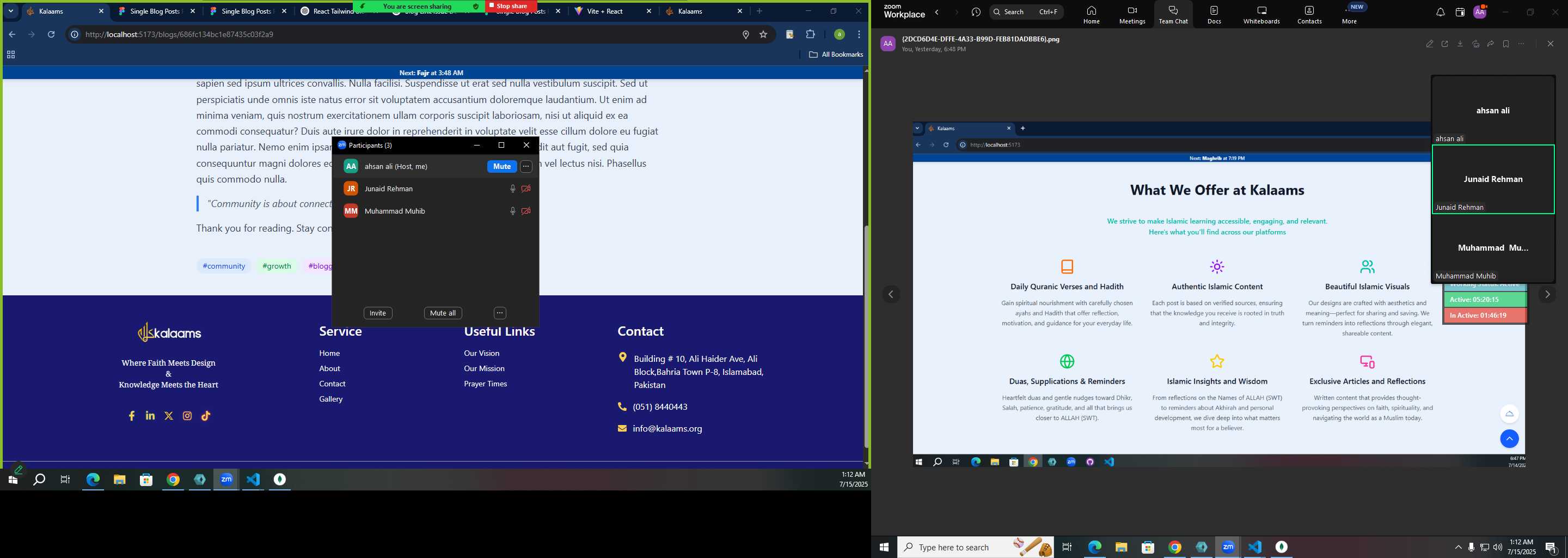
Task: Open Kalaams Instagram icon
Action: tap(187, 416)
